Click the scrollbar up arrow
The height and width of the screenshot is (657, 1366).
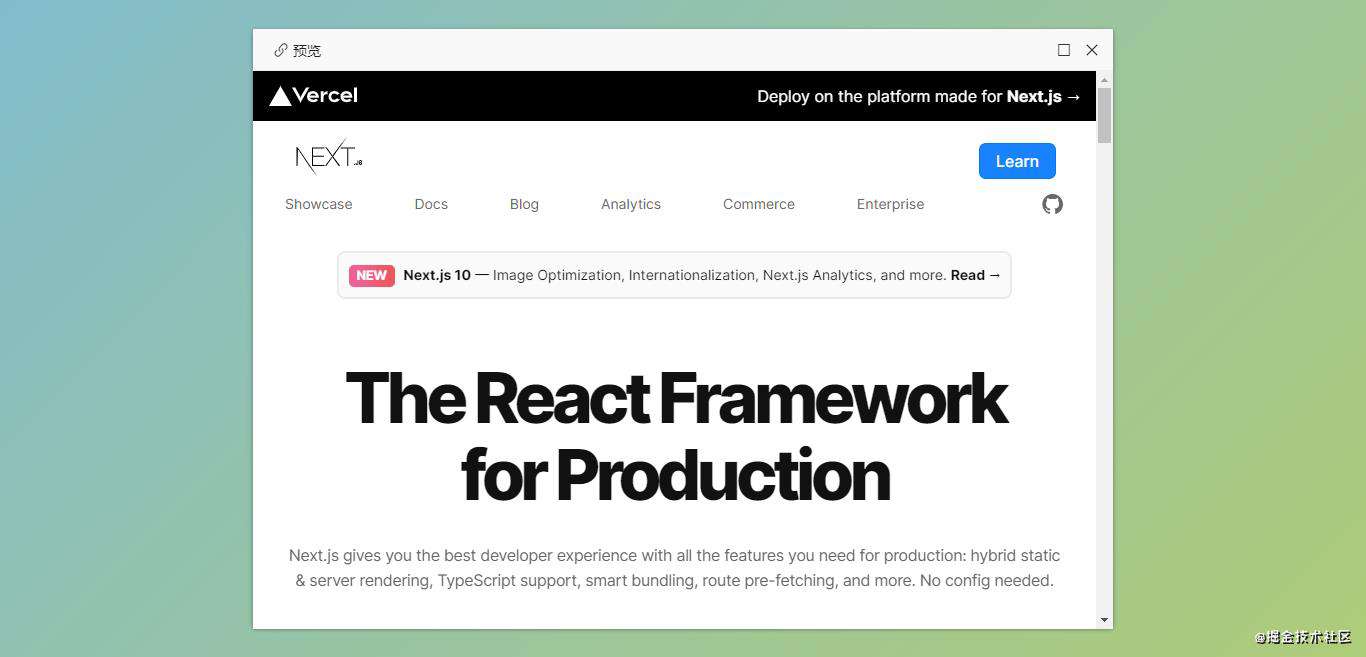click(x=1104, y=79)
